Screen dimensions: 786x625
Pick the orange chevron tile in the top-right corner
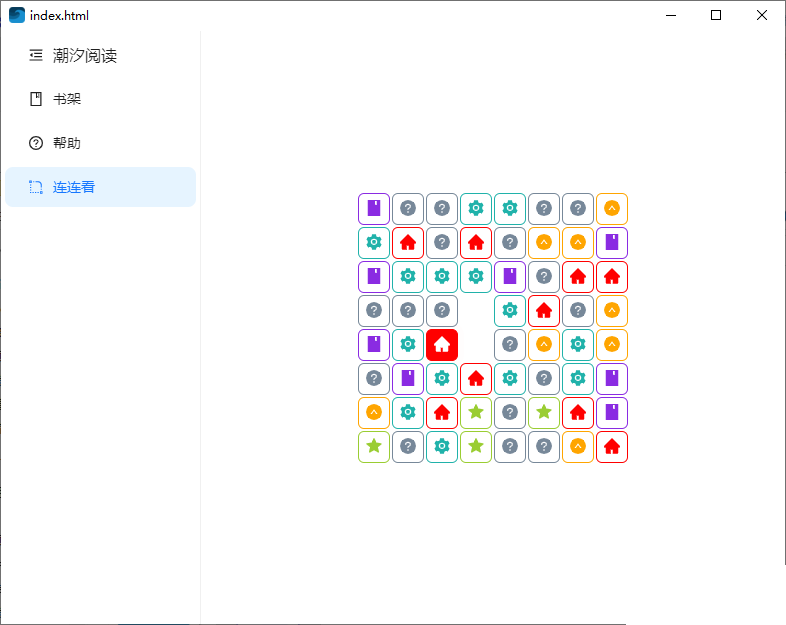[x=612, y=209]
